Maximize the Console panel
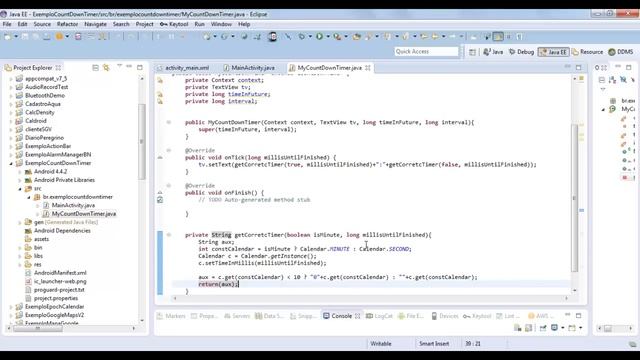This screenshot has height=360, width=640. (578, 316)
